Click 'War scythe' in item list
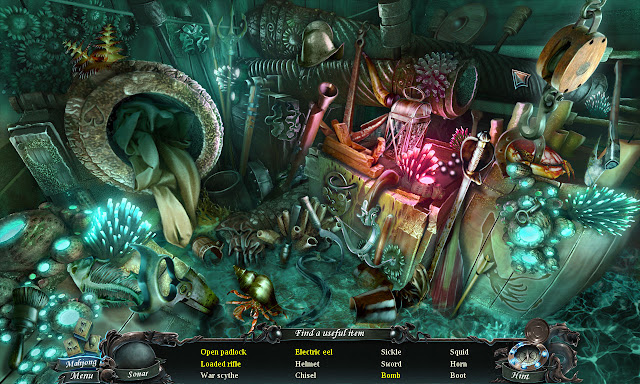640x384 pixels. (219, 375)
